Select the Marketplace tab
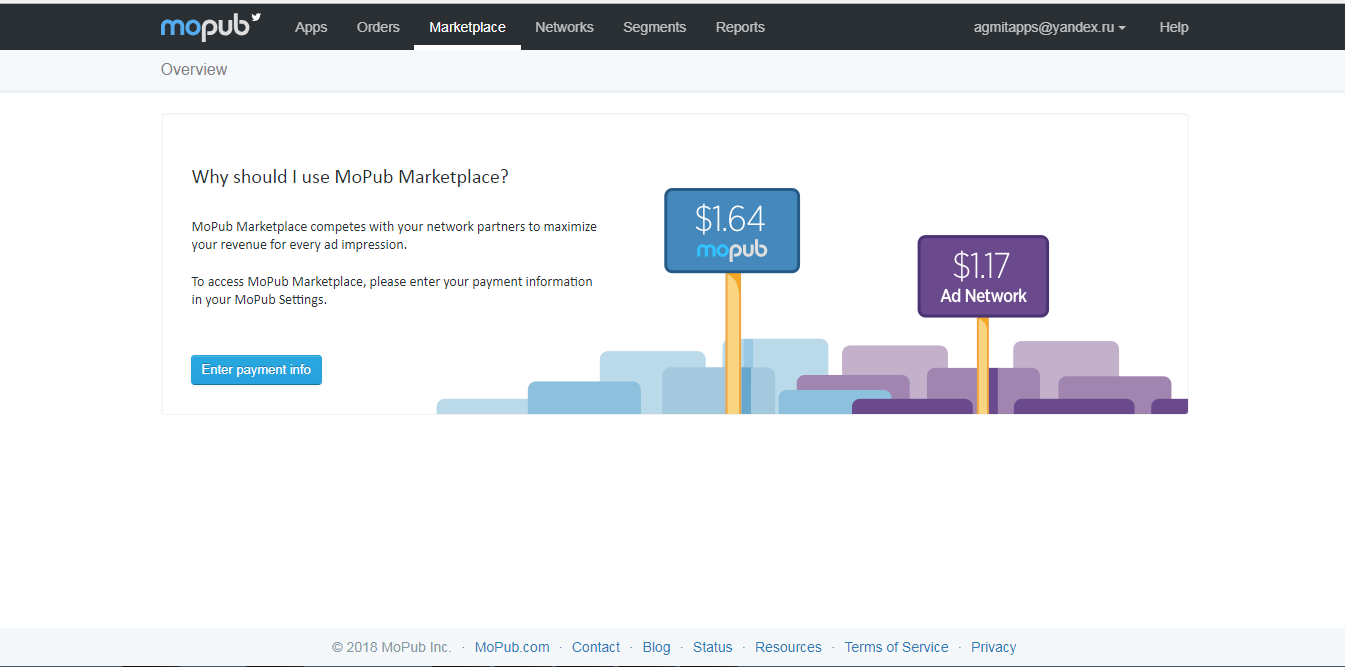The height and width of the screenshot is (667, 1345). [x=467, y=27]
